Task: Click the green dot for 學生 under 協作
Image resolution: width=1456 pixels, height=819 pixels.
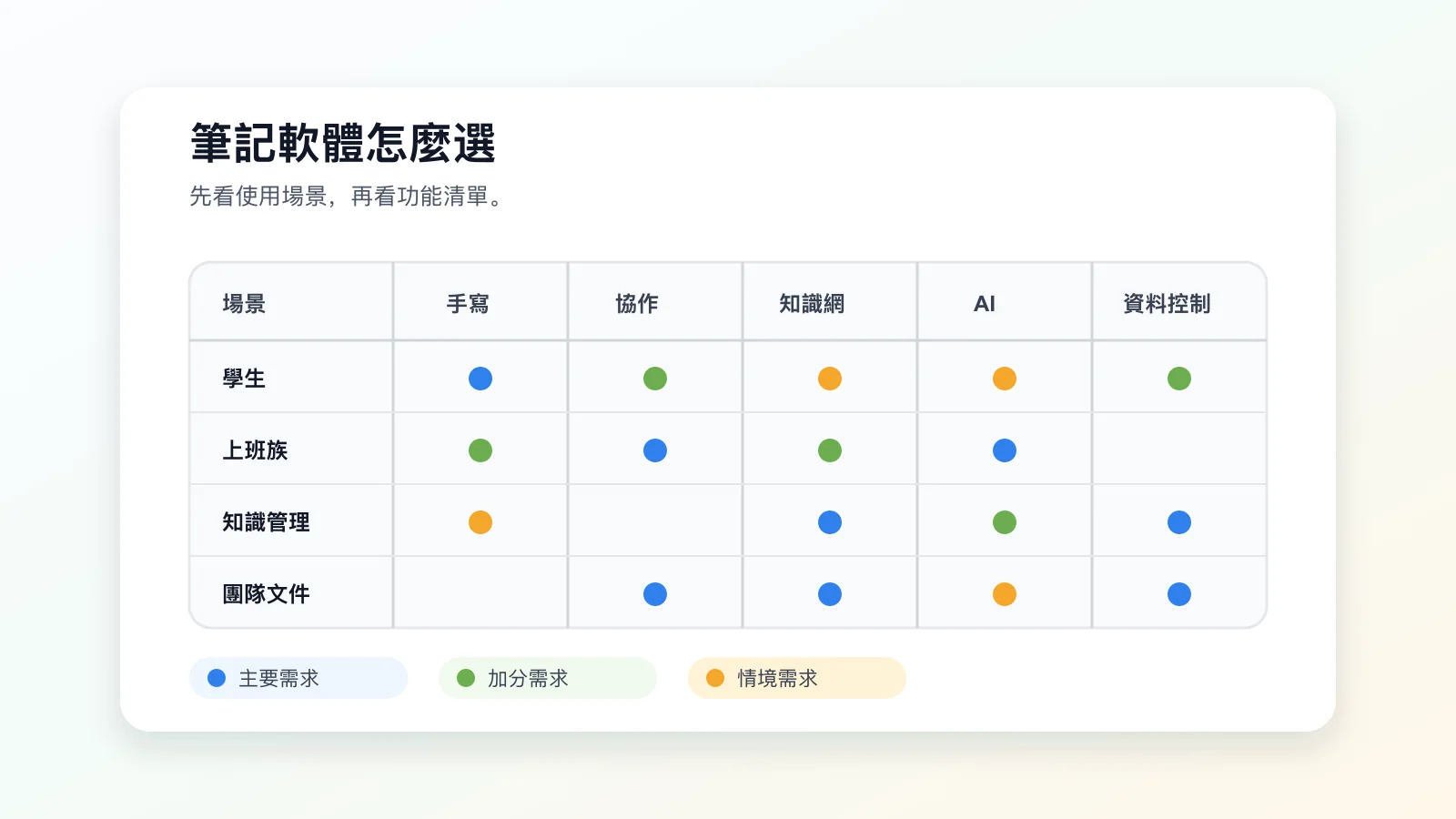Action: [655, 379]
